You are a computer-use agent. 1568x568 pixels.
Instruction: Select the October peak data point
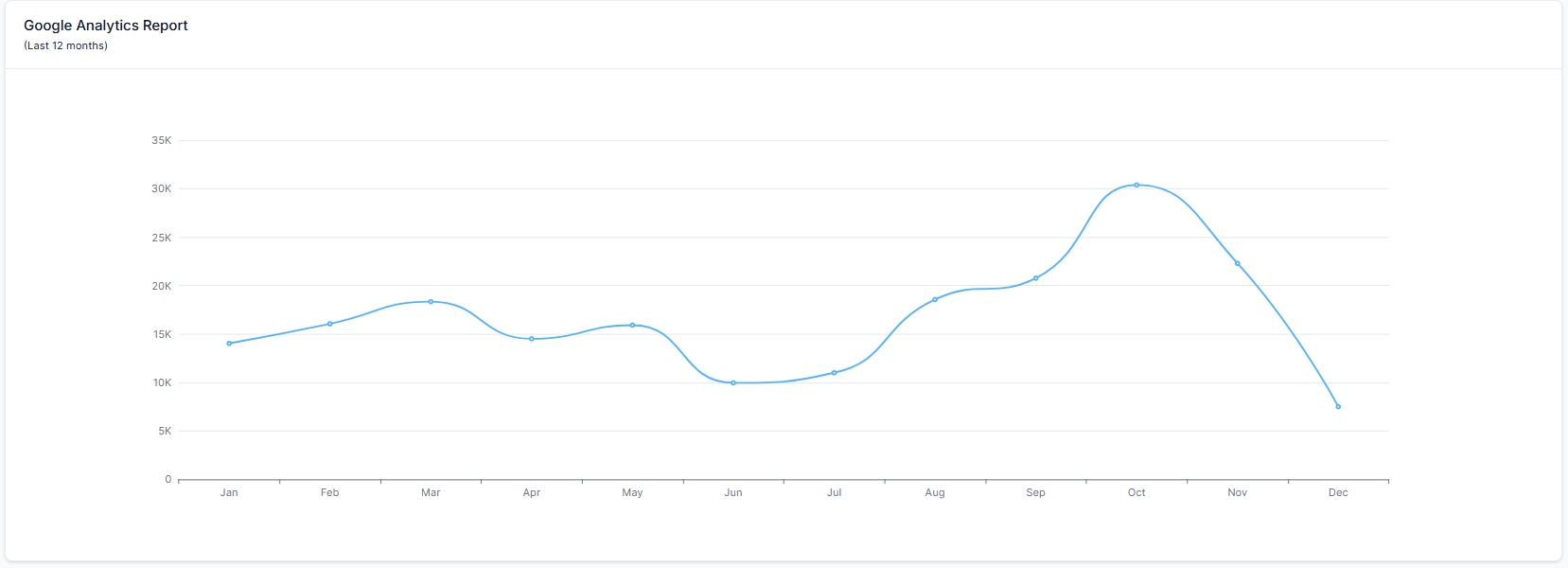[x=1136, y=186]
